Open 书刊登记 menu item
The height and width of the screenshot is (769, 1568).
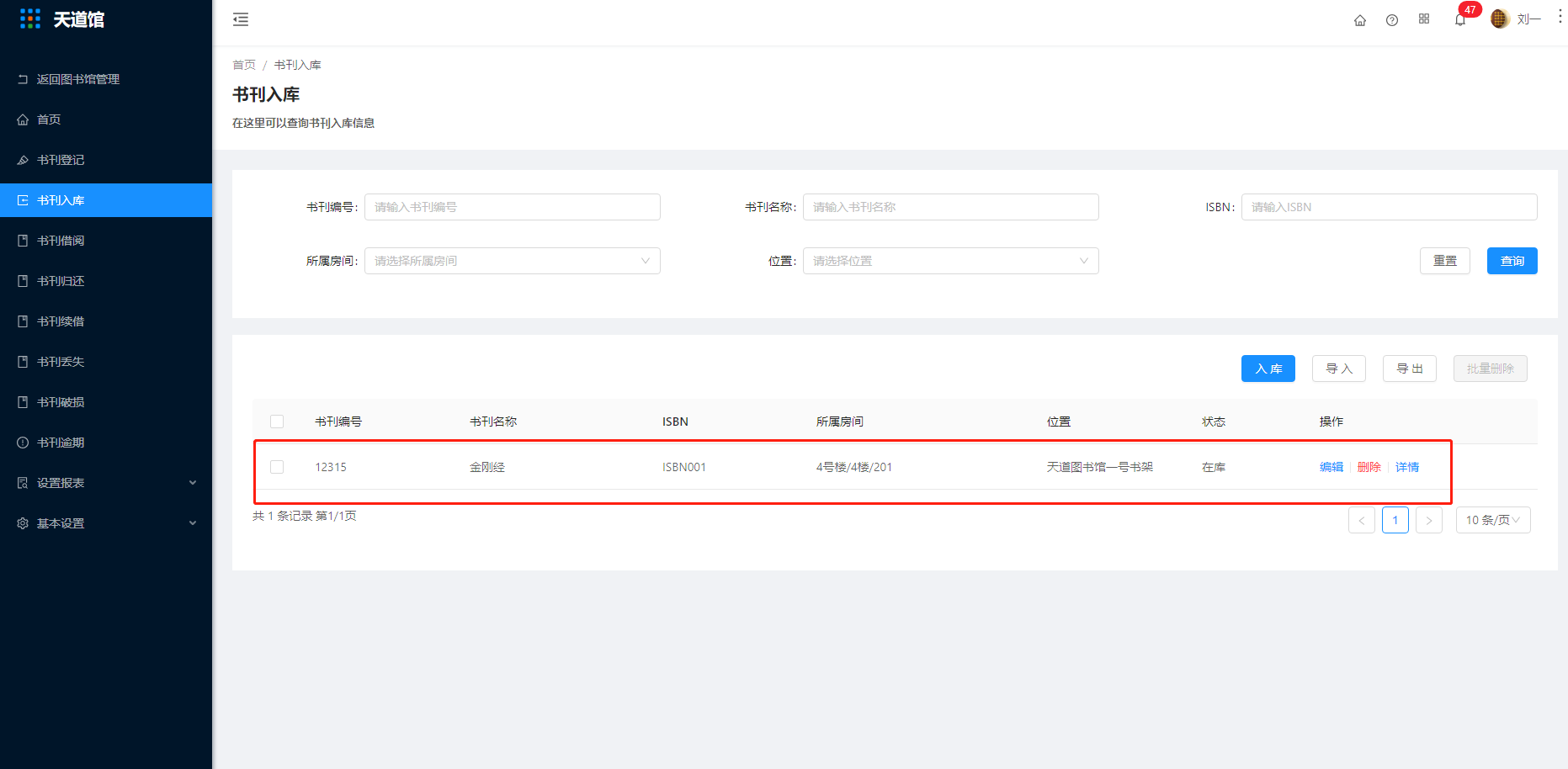106,160
